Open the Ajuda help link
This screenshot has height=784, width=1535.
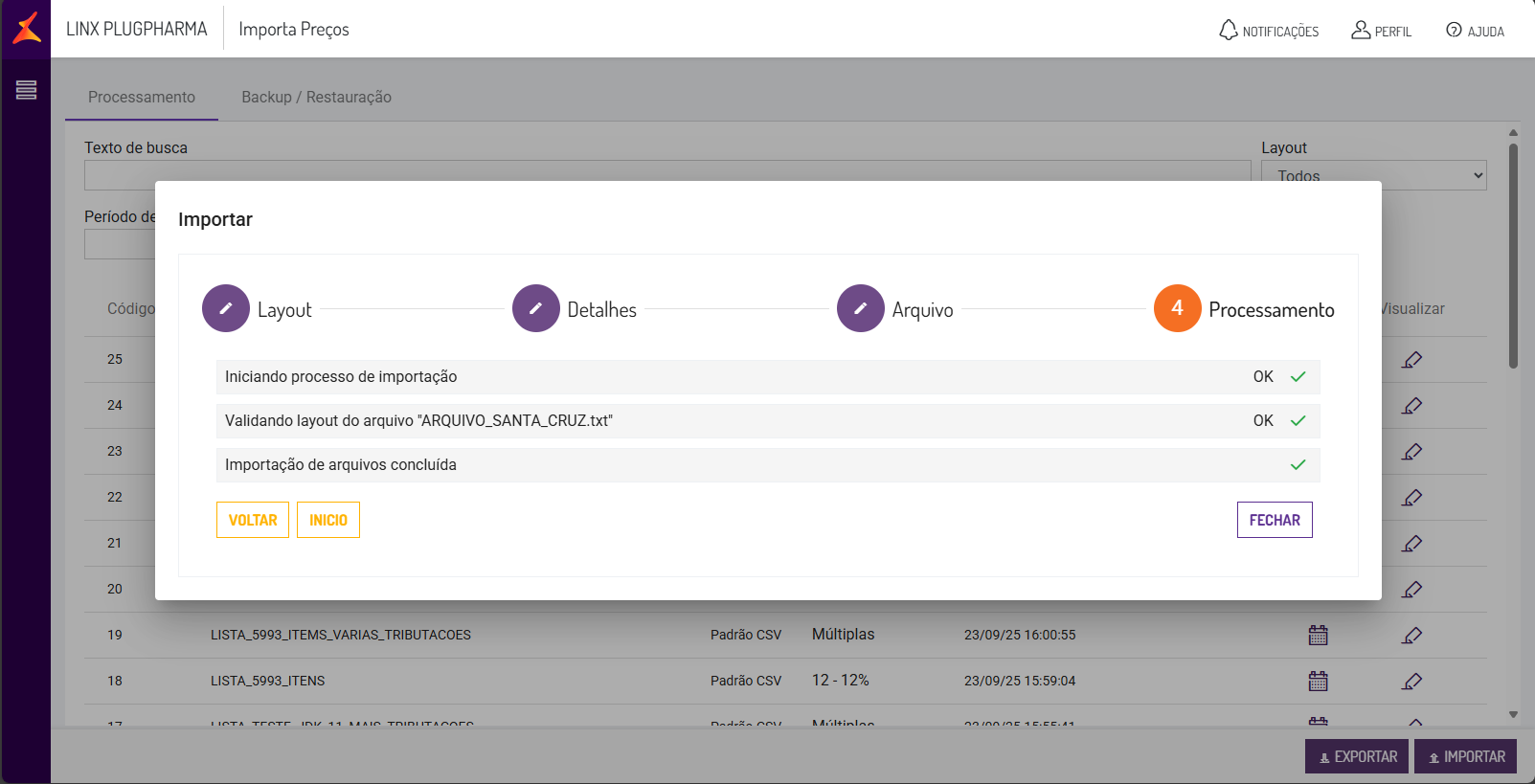1475,31
